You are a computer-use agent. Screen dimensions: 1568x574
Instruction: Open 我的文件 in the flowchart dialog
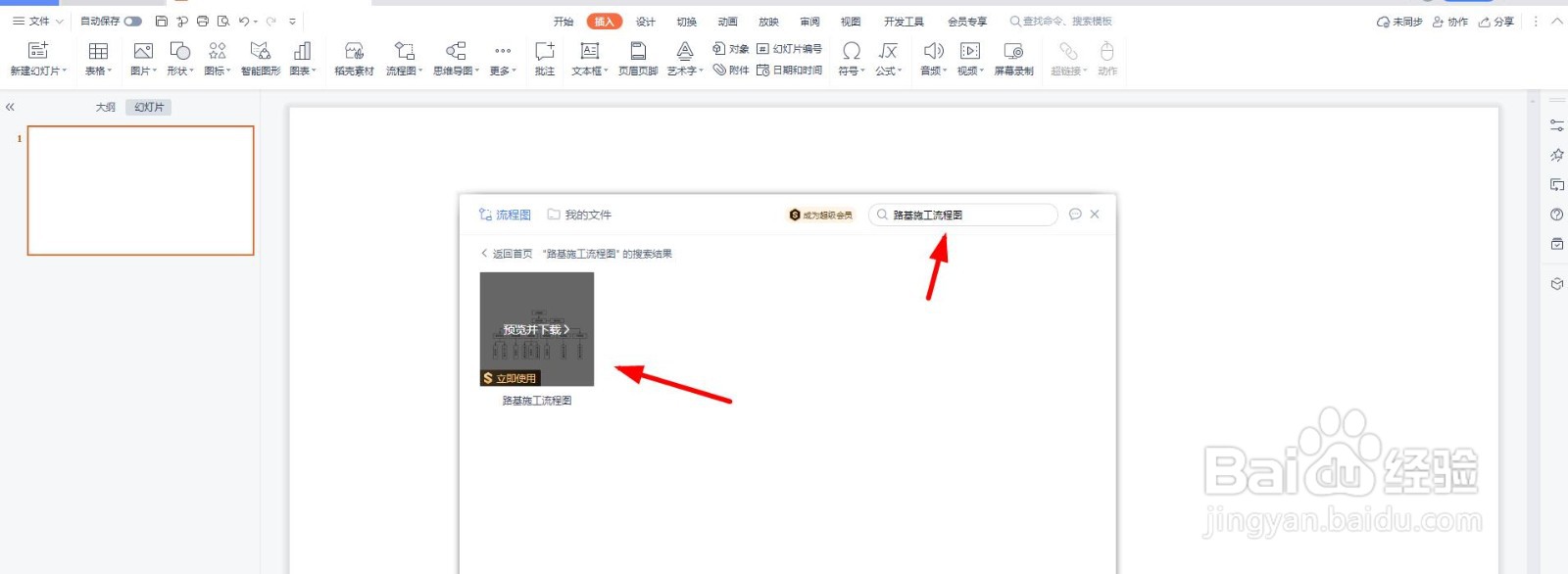pyautogui.click(x=579, y=215)
